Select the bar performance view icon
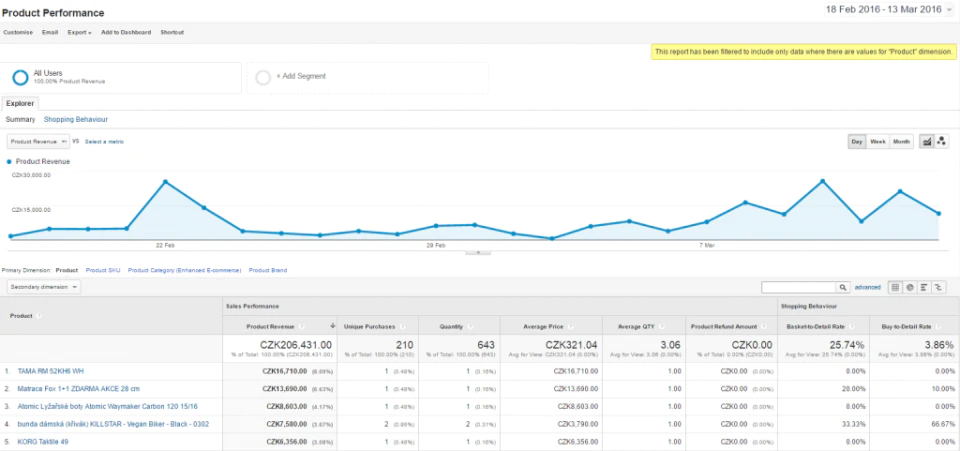This screenshot has height=451, width=960. click(924, 287)
